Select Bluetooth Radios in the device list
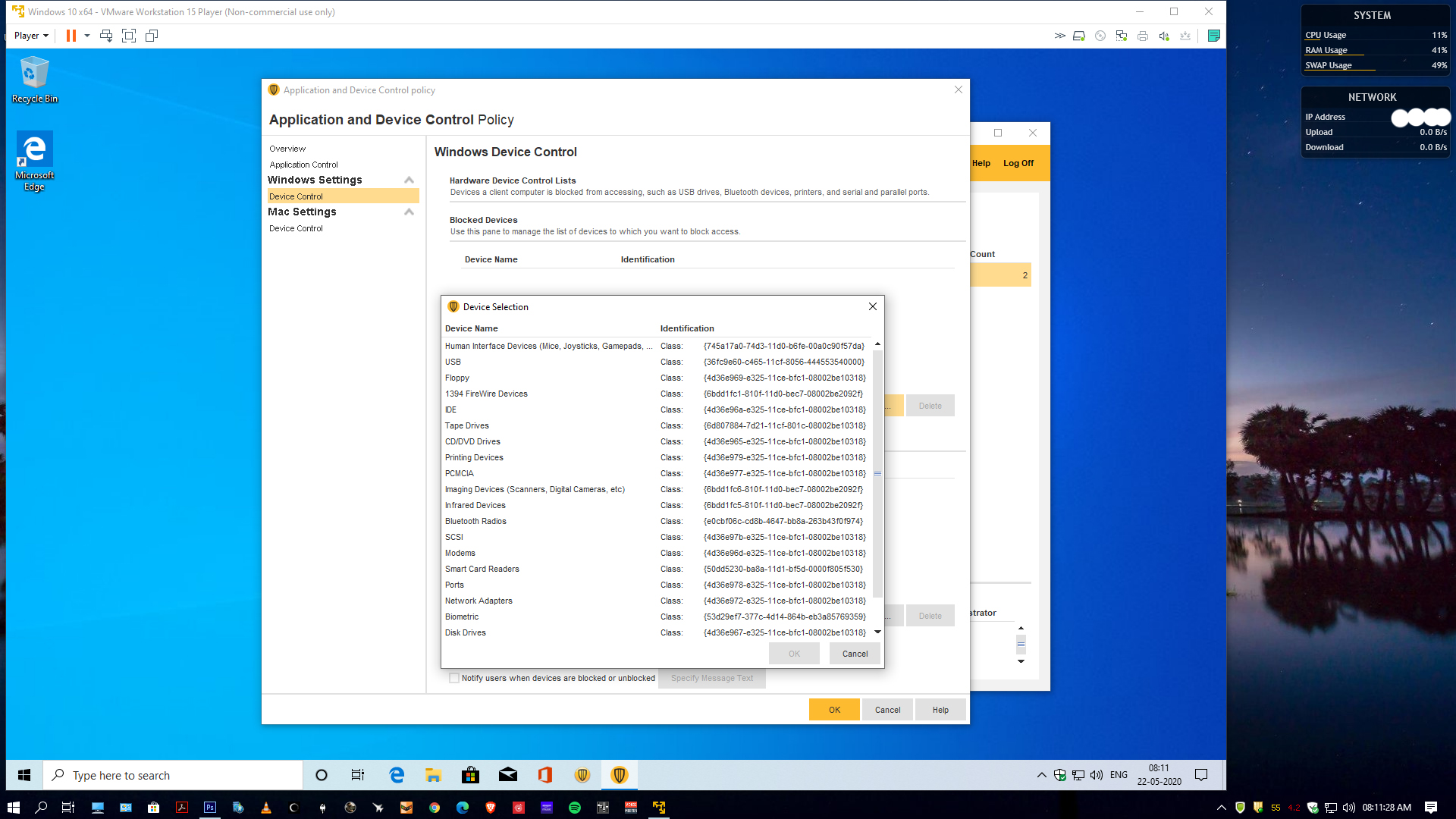The height and width of the screenshot is (819, 1456). pos(475,521)
